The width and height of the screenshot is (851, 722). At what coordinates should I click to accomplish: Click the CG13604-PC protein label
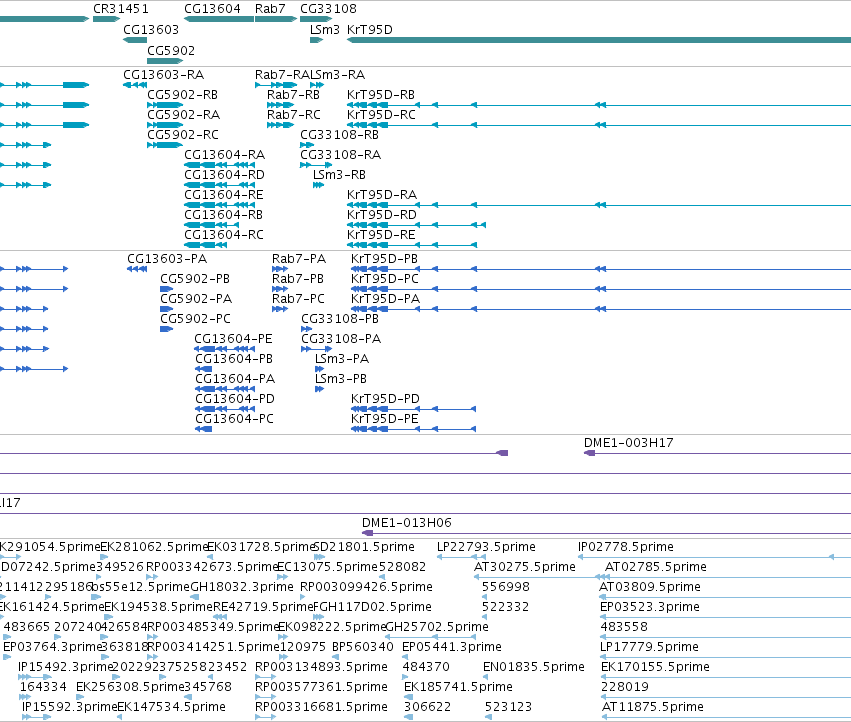pos(234,420)
